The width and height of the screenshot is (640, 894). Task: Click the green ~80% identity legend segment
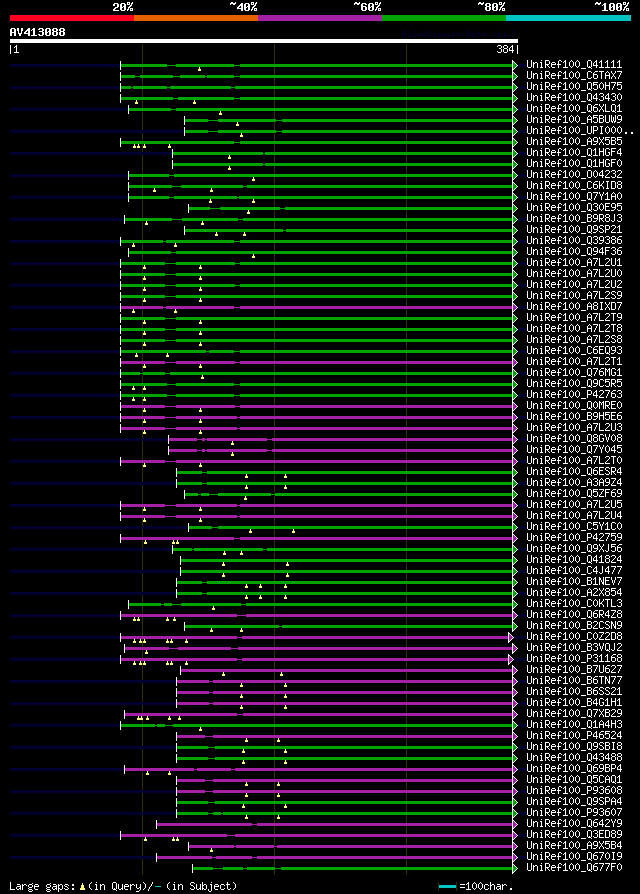click(444, 18)
